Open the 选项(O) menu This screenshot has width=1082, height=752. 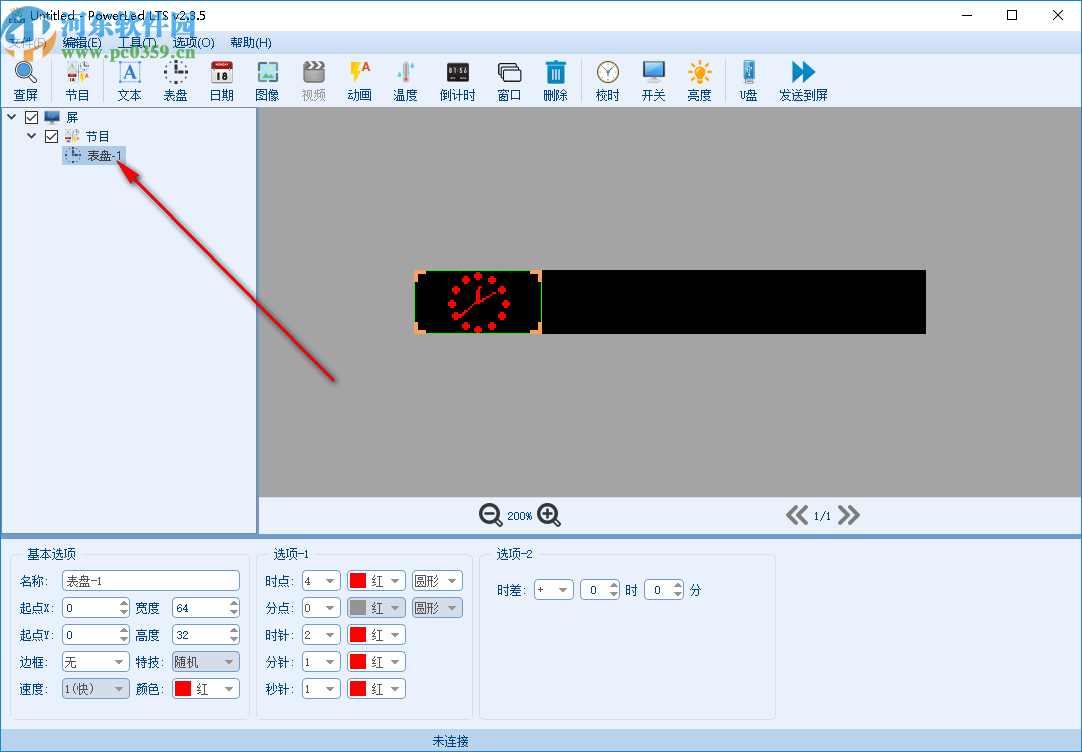193,43
